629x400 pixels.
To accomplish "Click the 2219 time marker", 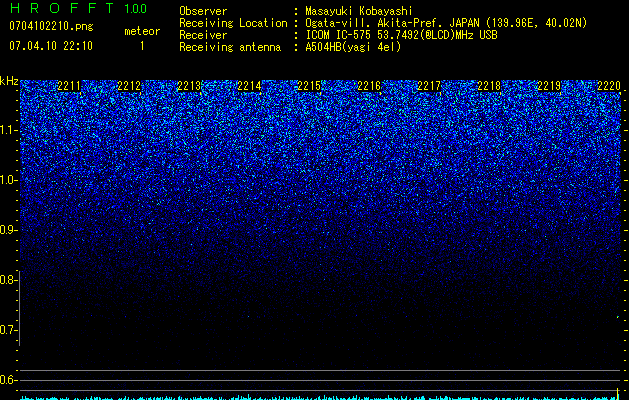I will coord(549,86).
